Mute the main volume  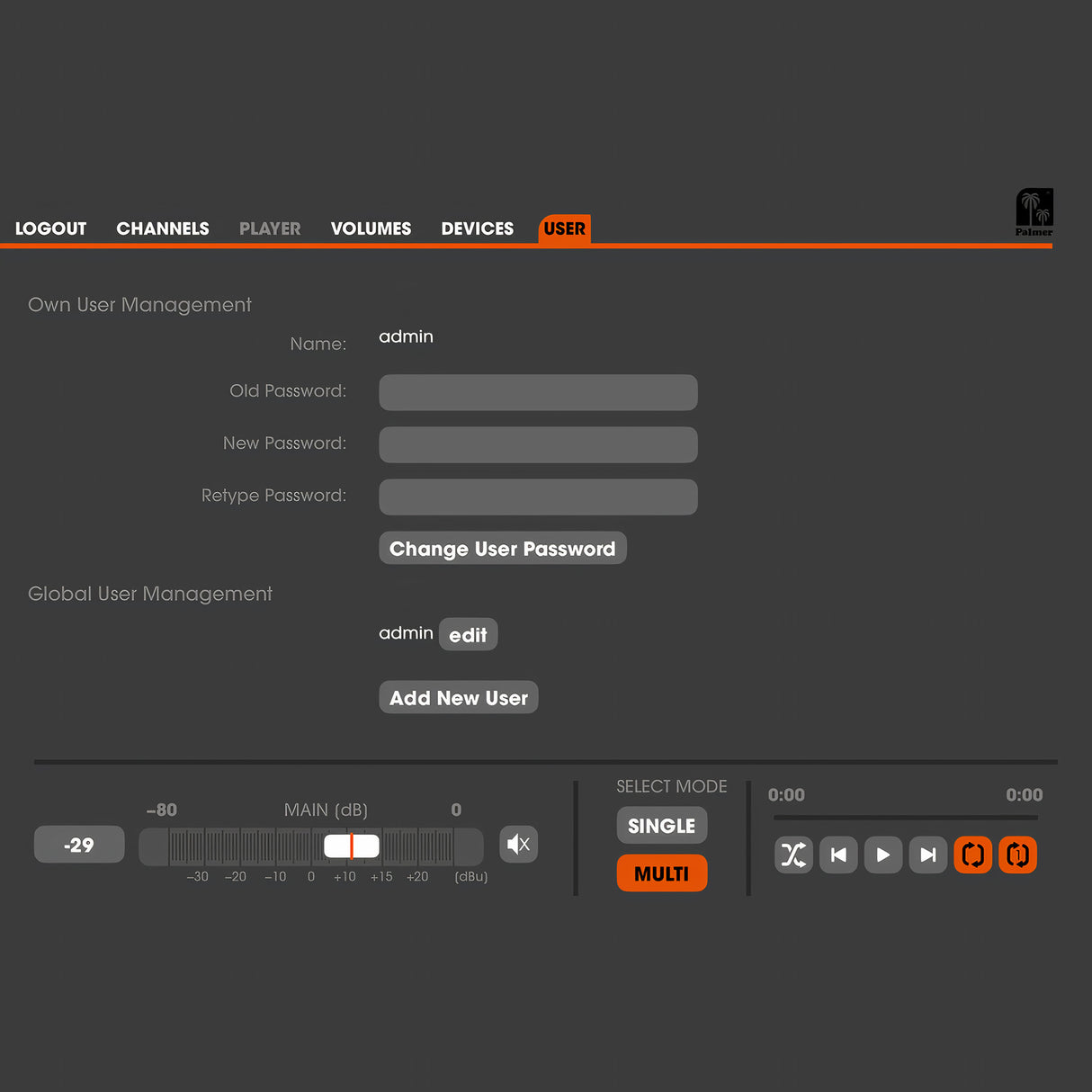518,844
